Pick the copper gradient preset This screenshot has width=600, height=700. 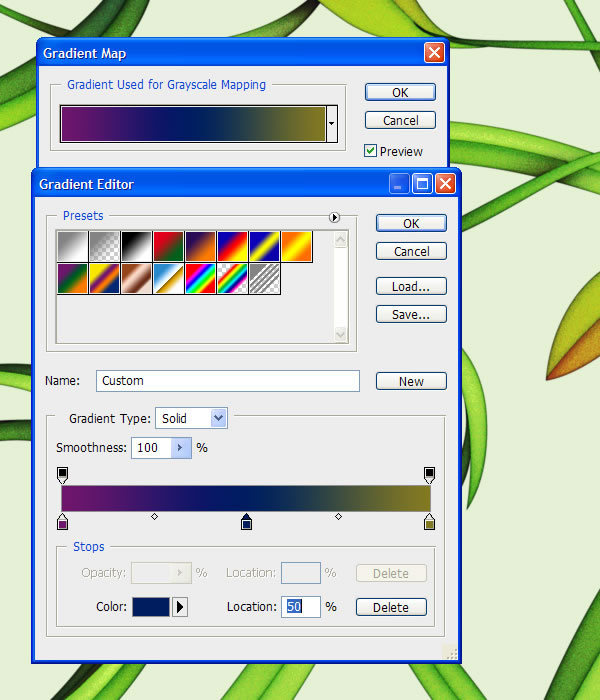click(137, 279)
